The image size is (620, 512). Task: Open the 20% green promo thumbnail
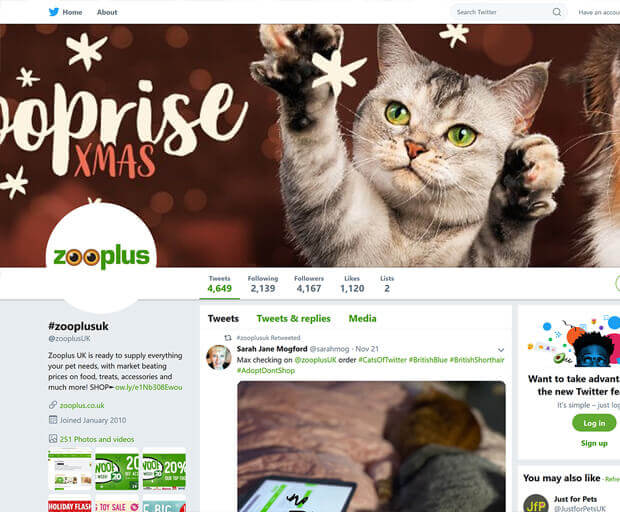click(164, 469)
